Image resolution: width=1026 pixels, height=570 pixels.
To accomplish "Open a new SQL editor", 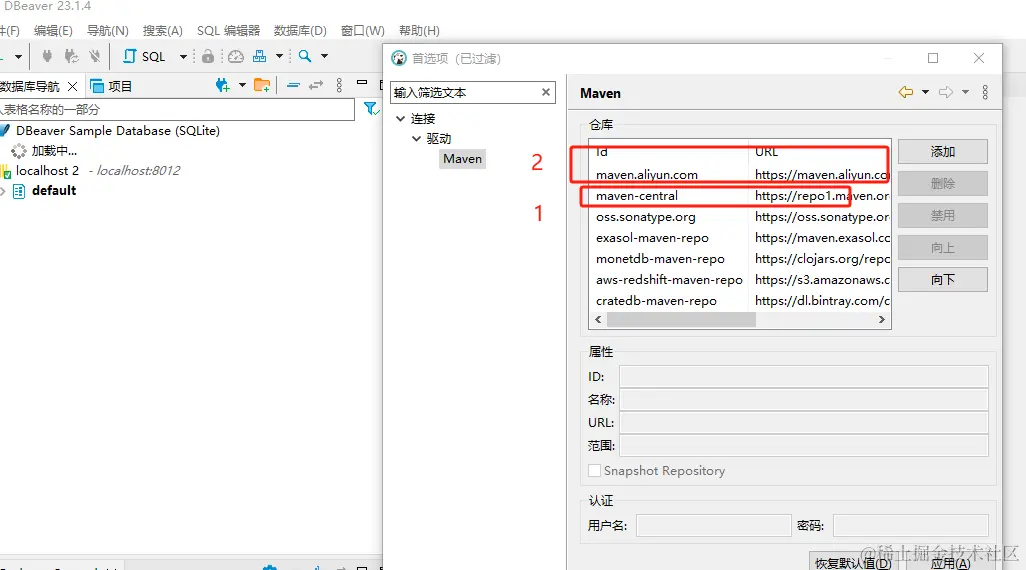I will click(145, 56).
